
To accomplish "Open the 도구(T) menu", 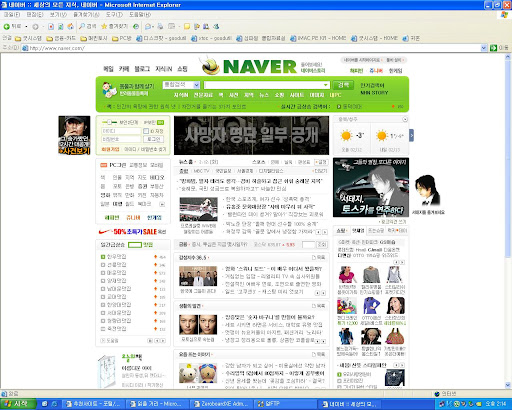I will pos(114,15).
